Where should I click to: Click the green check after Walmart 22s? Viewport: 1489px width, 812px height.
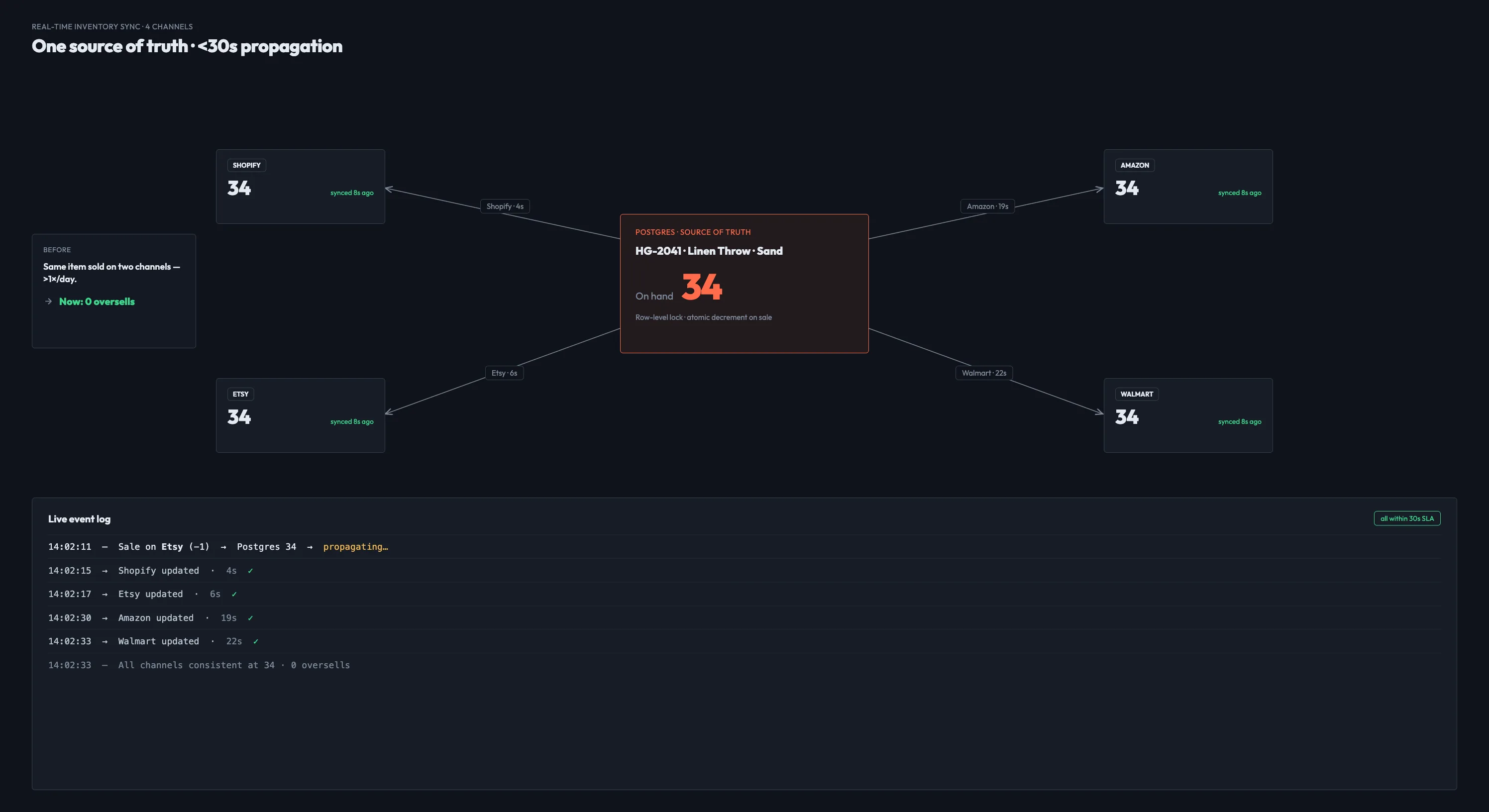coord(255,641)
